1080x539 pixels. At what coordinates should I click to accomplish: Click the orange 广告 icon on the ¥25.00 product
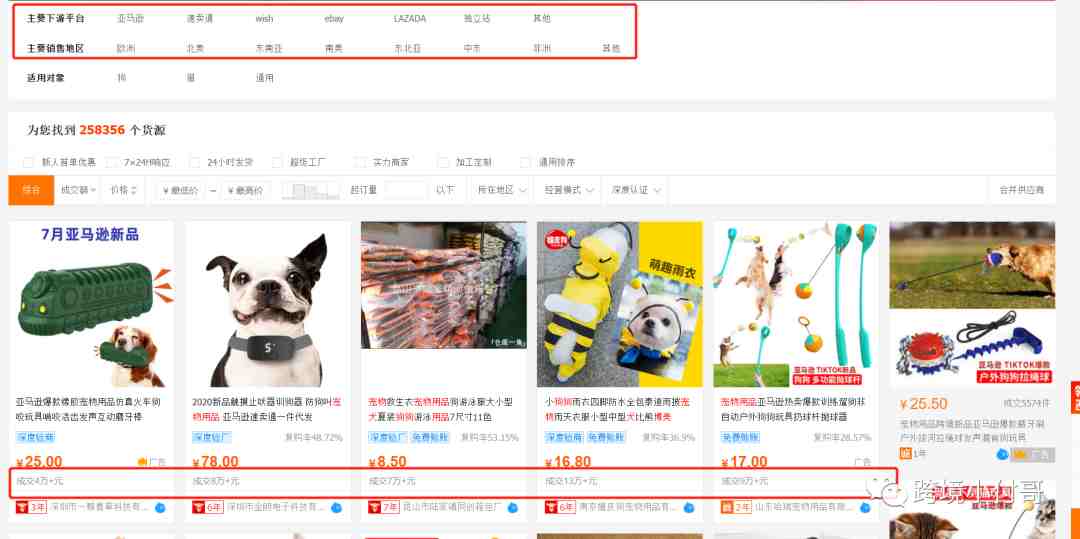point(143,462)
